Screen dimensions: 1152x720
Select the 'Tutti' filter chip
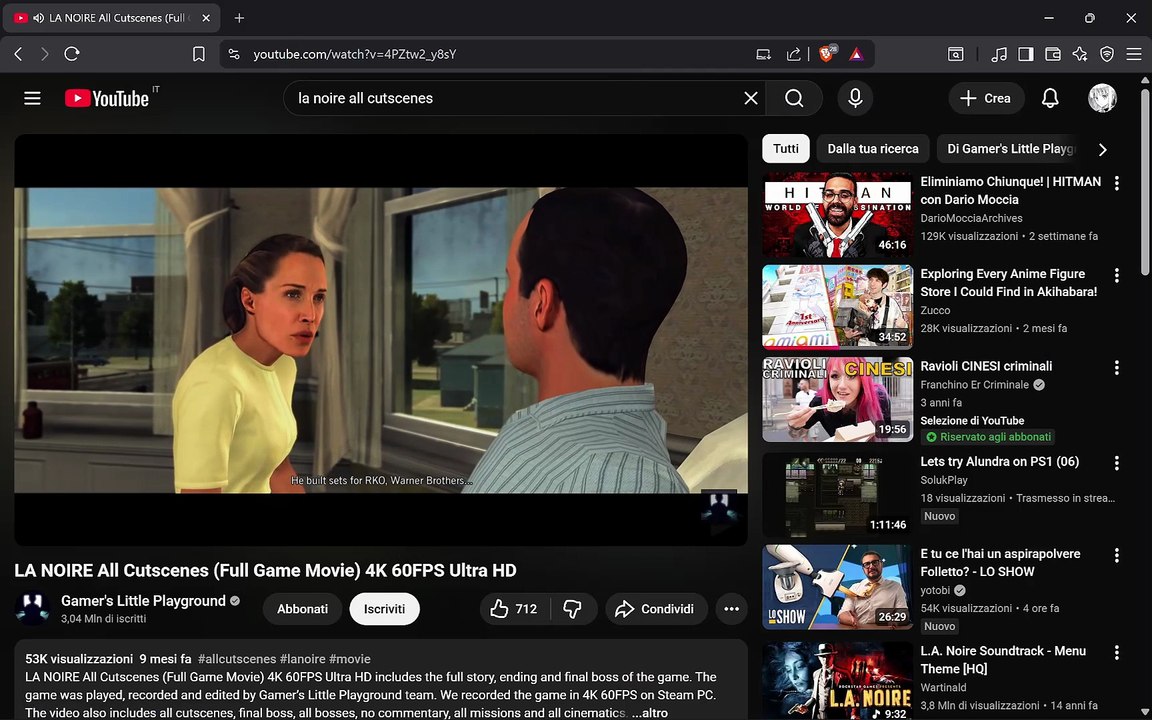[x=785, y=148]
